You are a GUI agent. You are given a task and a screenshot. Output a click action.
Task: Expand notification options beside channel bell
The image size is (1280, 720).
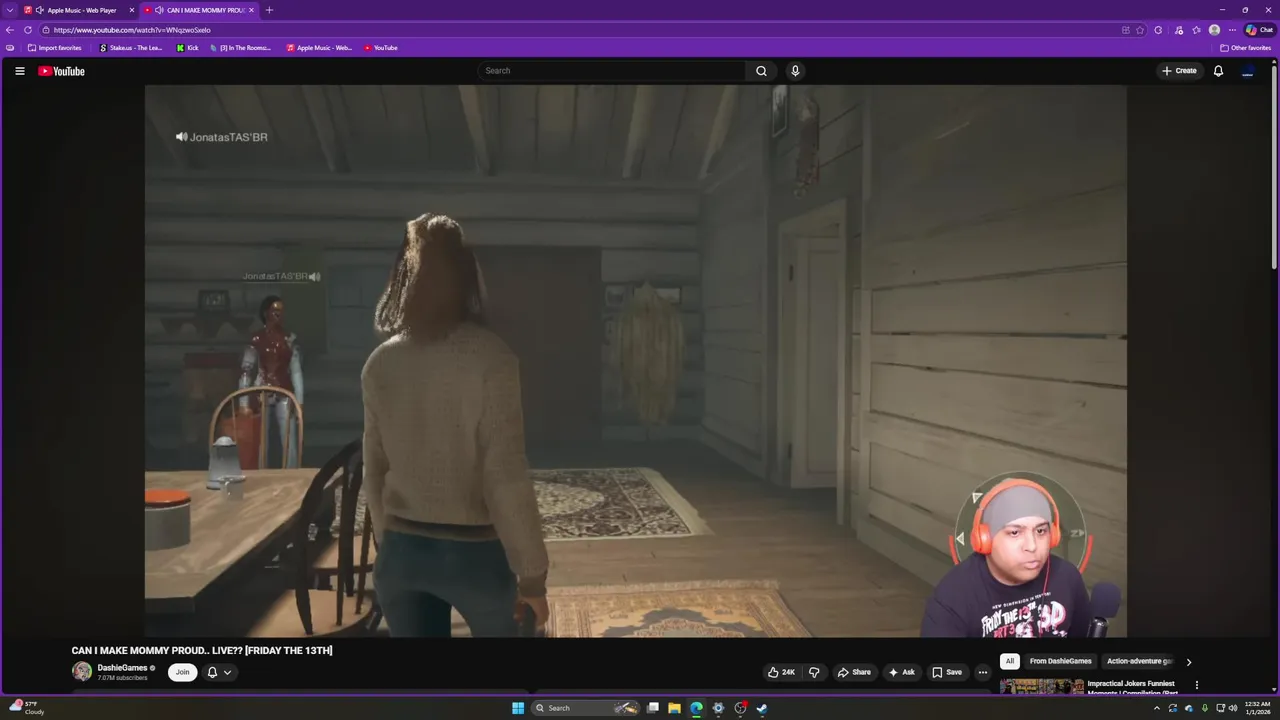(x=227, y=672)
